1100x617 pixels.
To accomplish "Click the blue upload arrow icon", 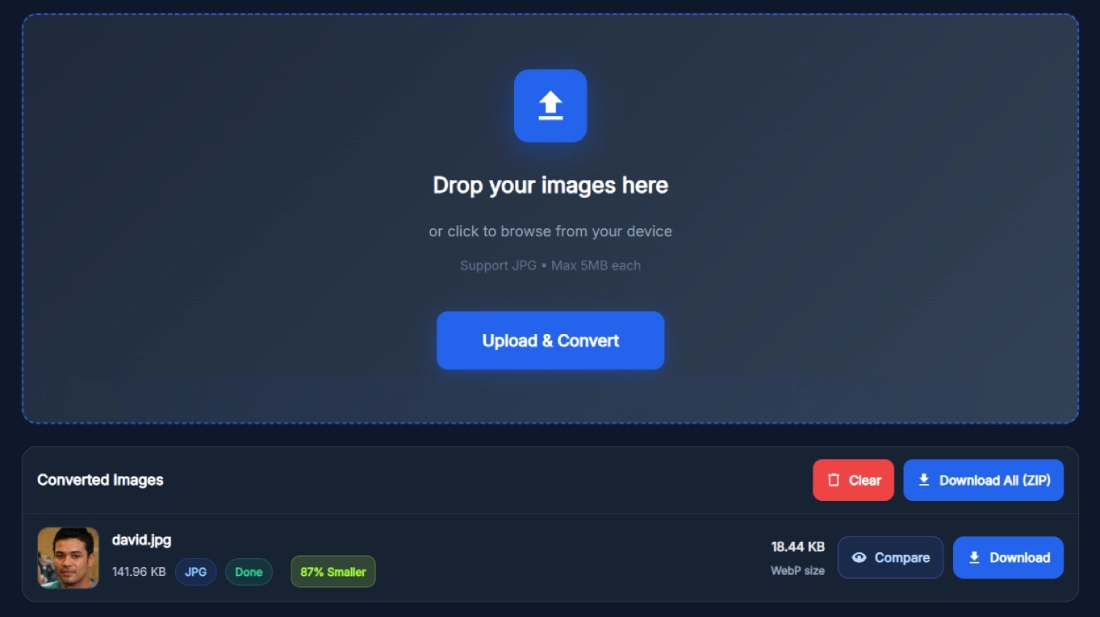I will coord(550,105).
